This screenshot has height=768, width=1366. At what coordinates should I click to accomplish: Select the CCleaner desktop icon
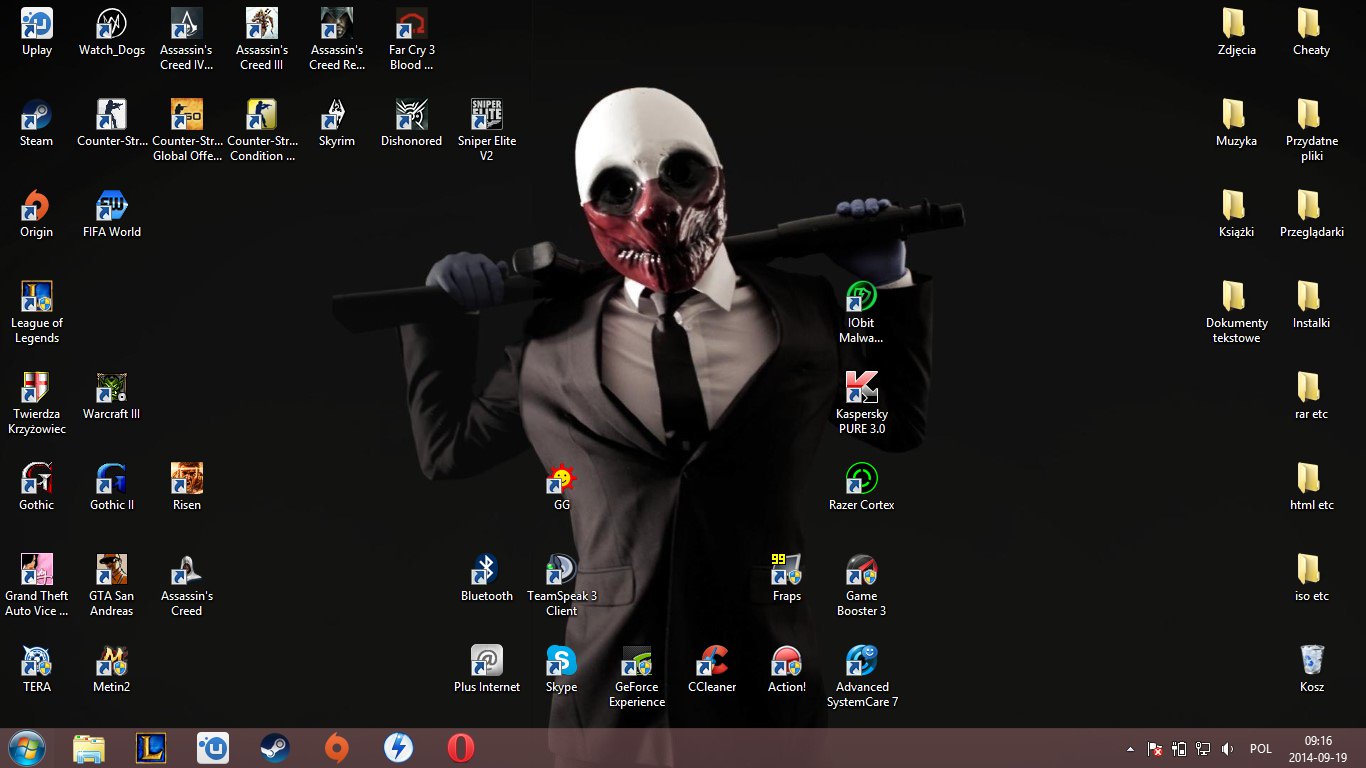(712, 669)
